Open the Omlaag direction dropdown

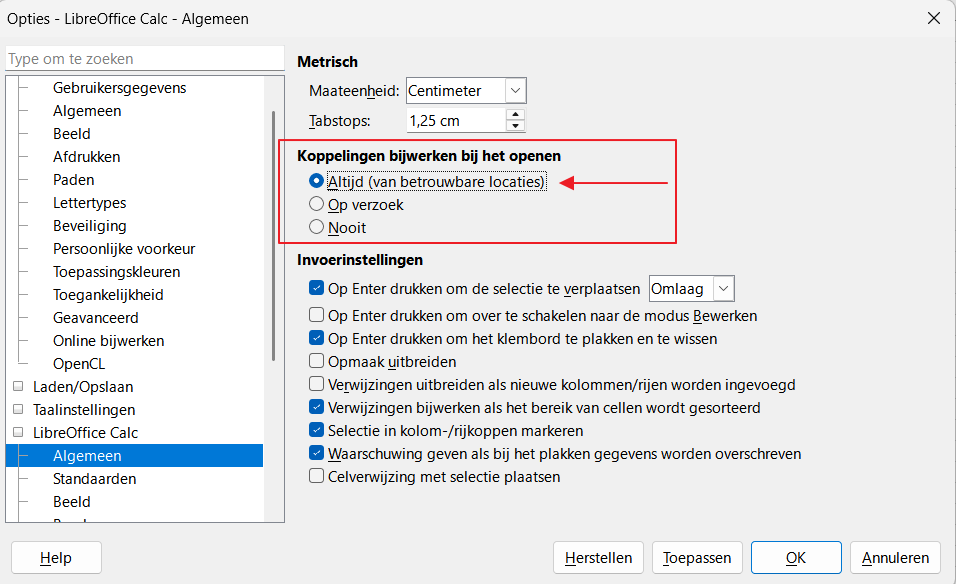pyautogui.click(x=724, y=289)
